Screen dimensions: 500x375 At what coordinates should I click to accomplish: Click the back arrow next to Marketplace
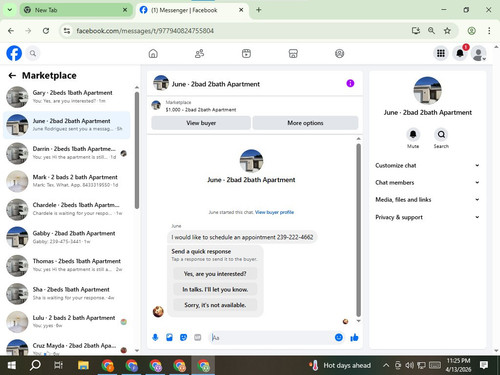(x=12, y=76)
